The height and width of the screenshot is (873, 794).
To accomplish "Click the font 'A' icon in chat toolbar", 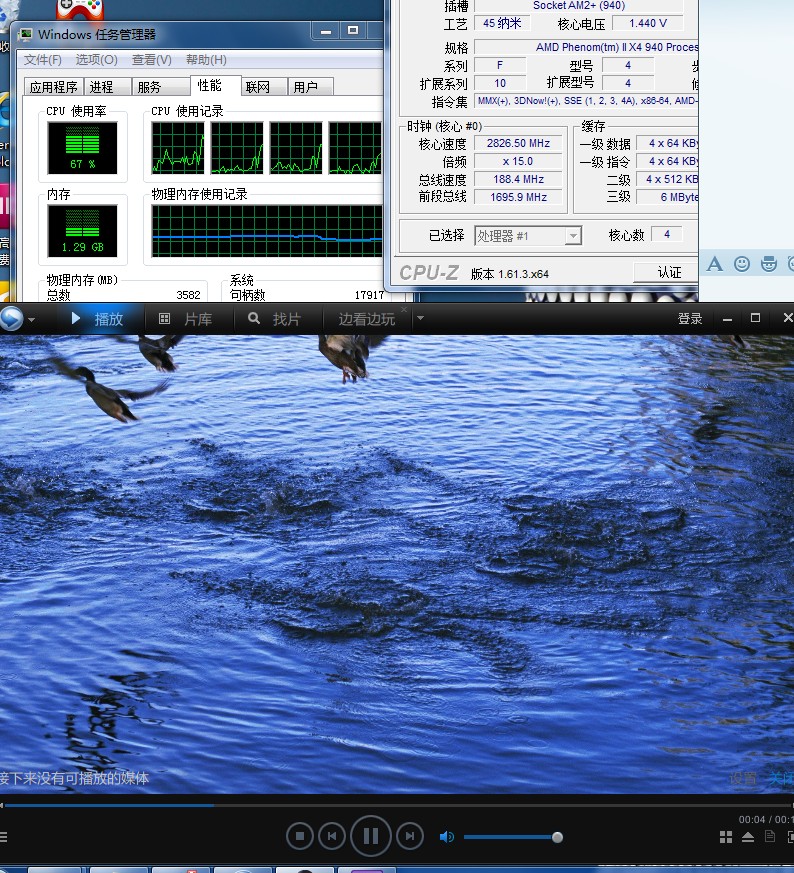I will [714, 264].
